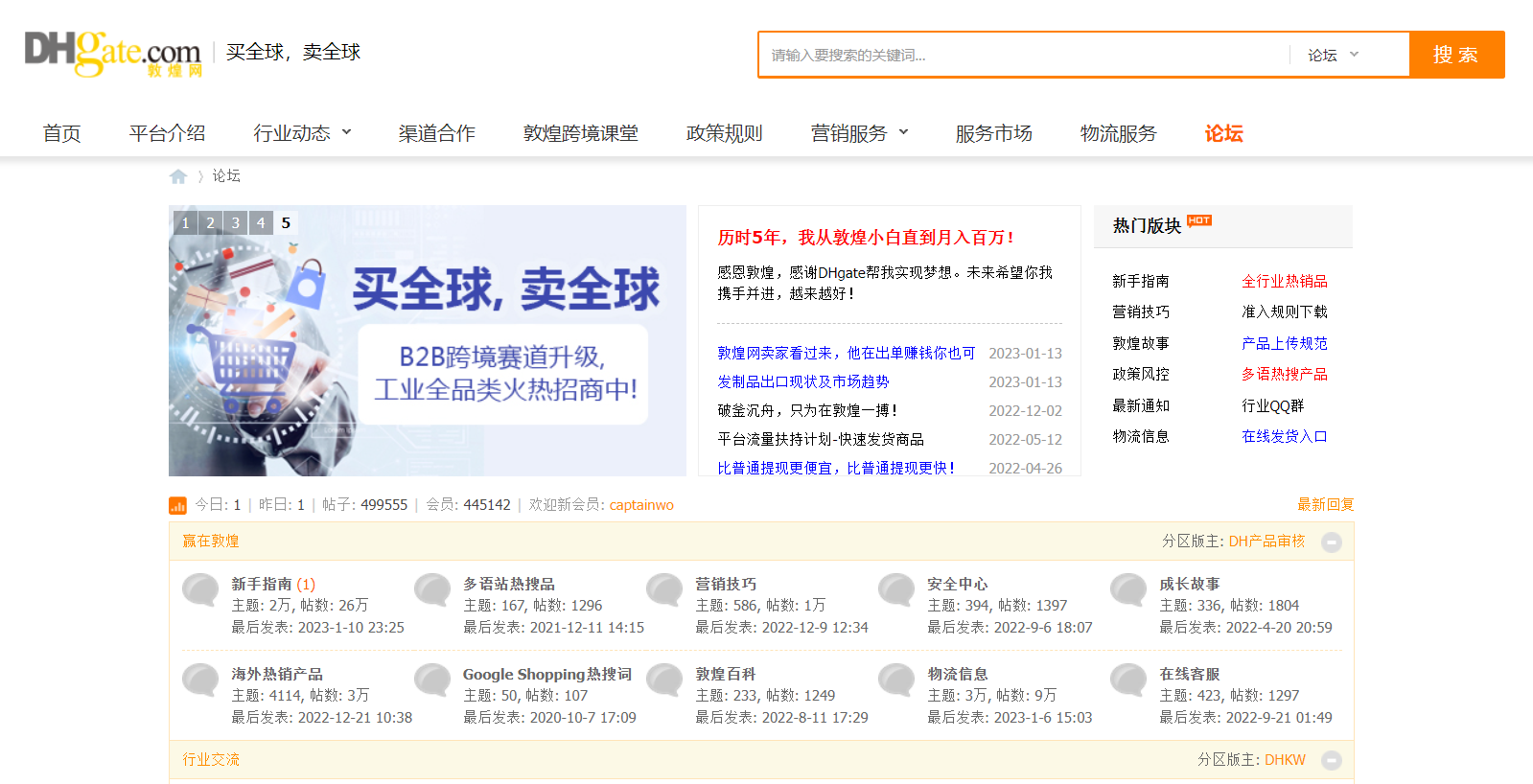The height and width of the screenshot is (784, 1533).
Task: Select the 论坛 nav tab
Action: click(1223, 133)
